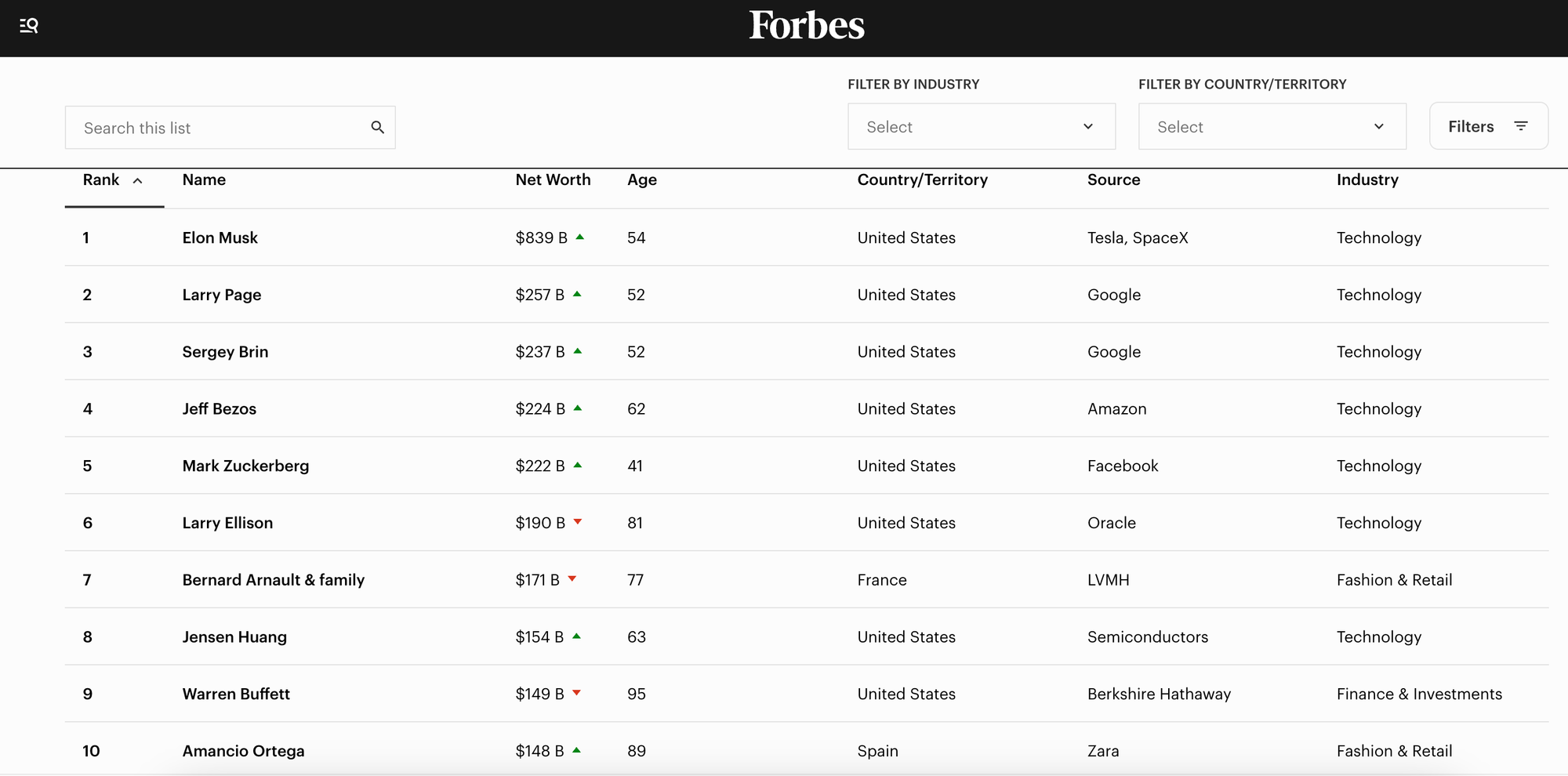Focus the Search this list field
Image resolution: width=1568 pixels, height=776 pixels.
point(220,128)
